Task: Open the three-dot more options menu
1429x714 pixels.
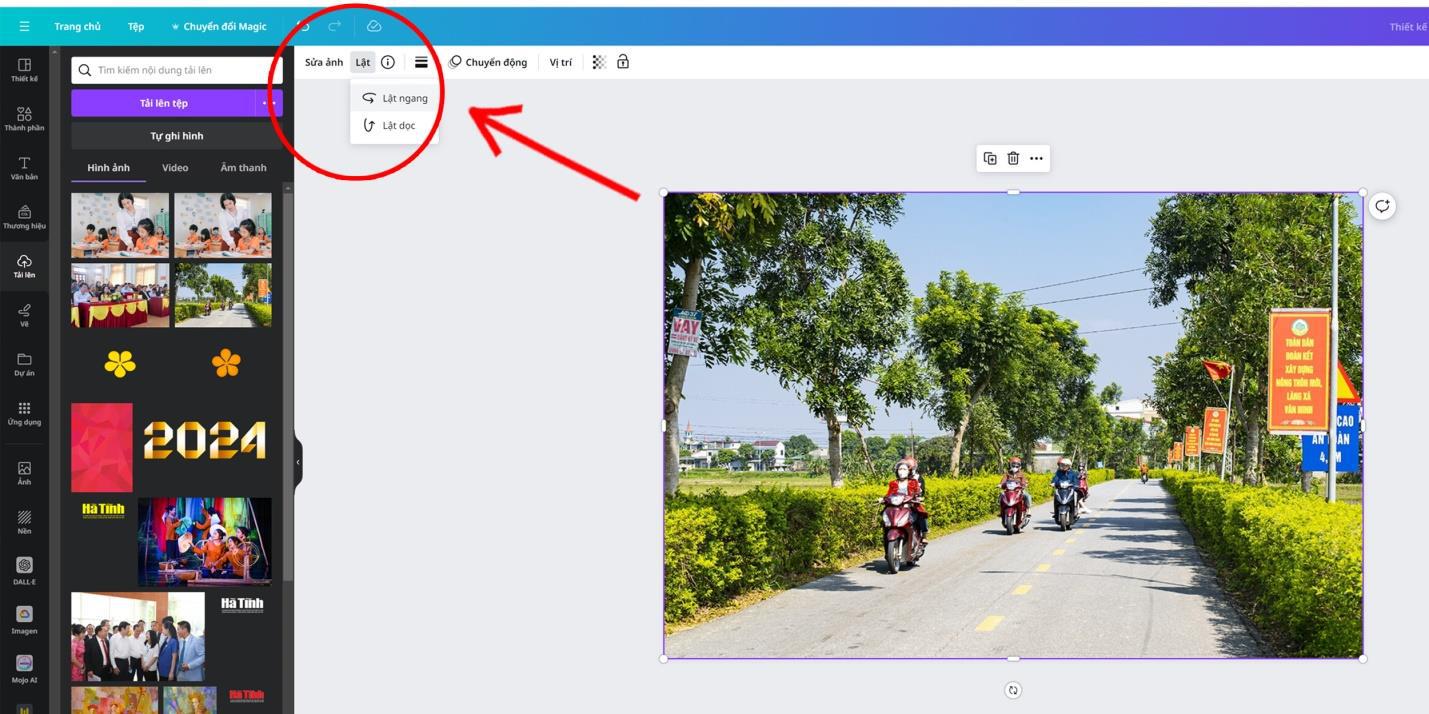Action: pos(1036,158)
